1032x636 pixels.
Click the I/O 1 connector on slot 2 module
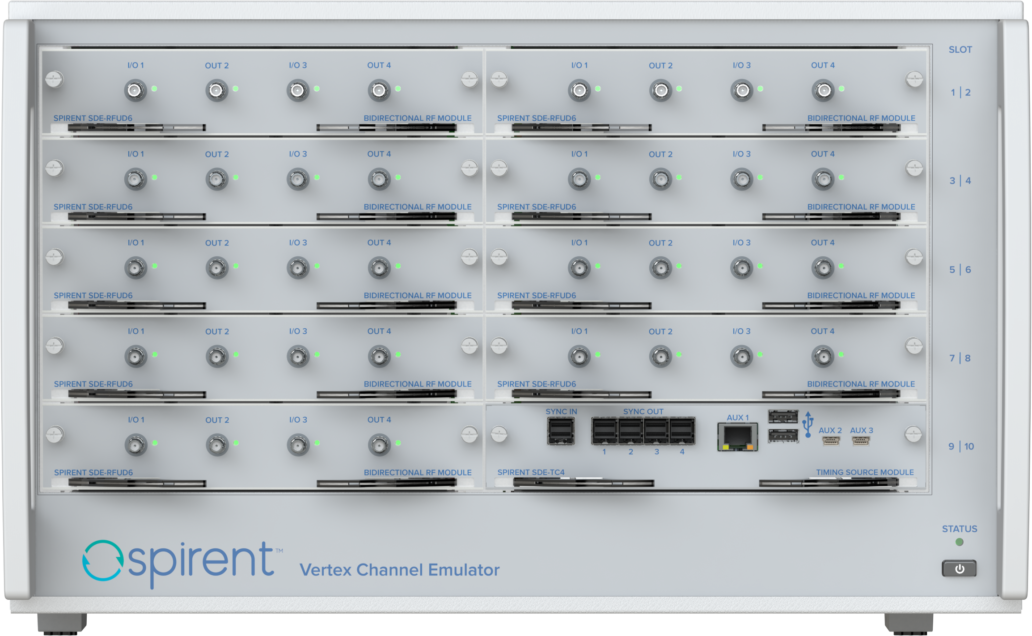tap(579, 90)
